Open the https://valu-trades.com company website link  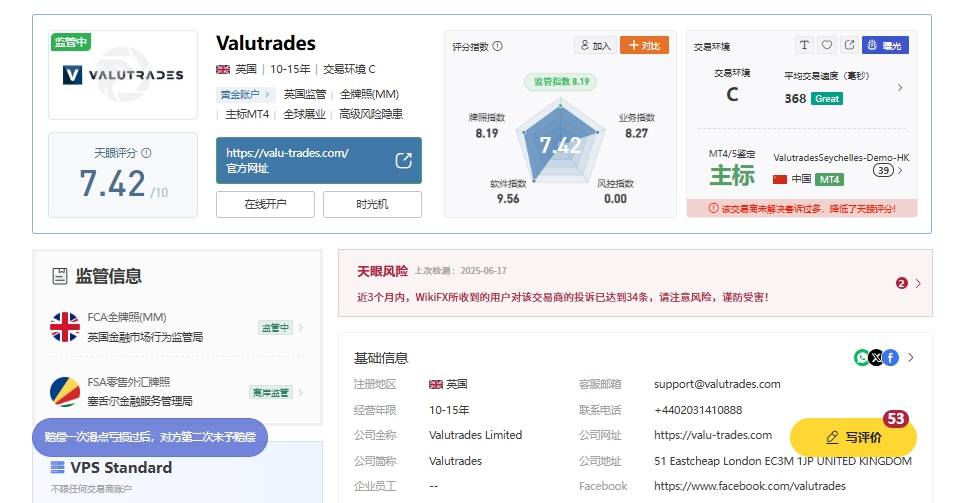click(x=713, y=435)
